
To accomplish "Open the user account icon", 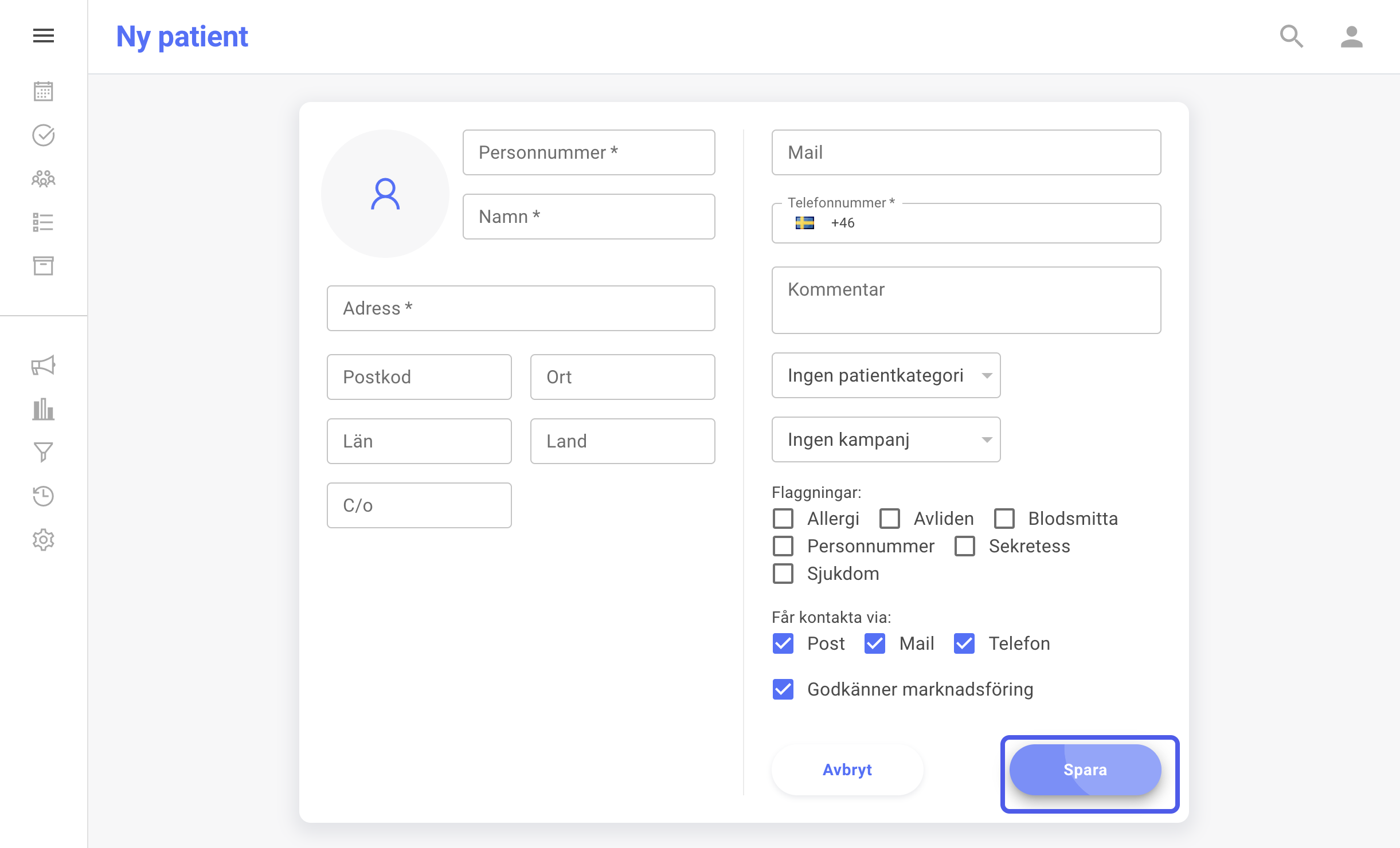I will click(1351, 37).
